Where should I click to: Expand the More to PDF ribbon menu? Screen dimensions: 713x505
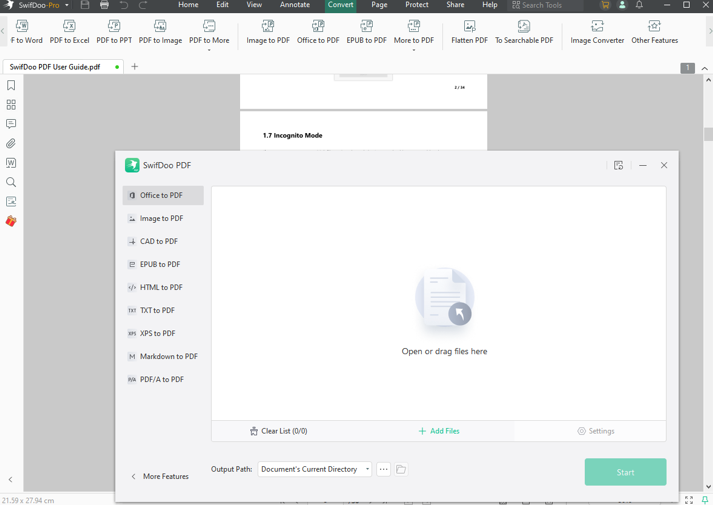click(414, 34)
